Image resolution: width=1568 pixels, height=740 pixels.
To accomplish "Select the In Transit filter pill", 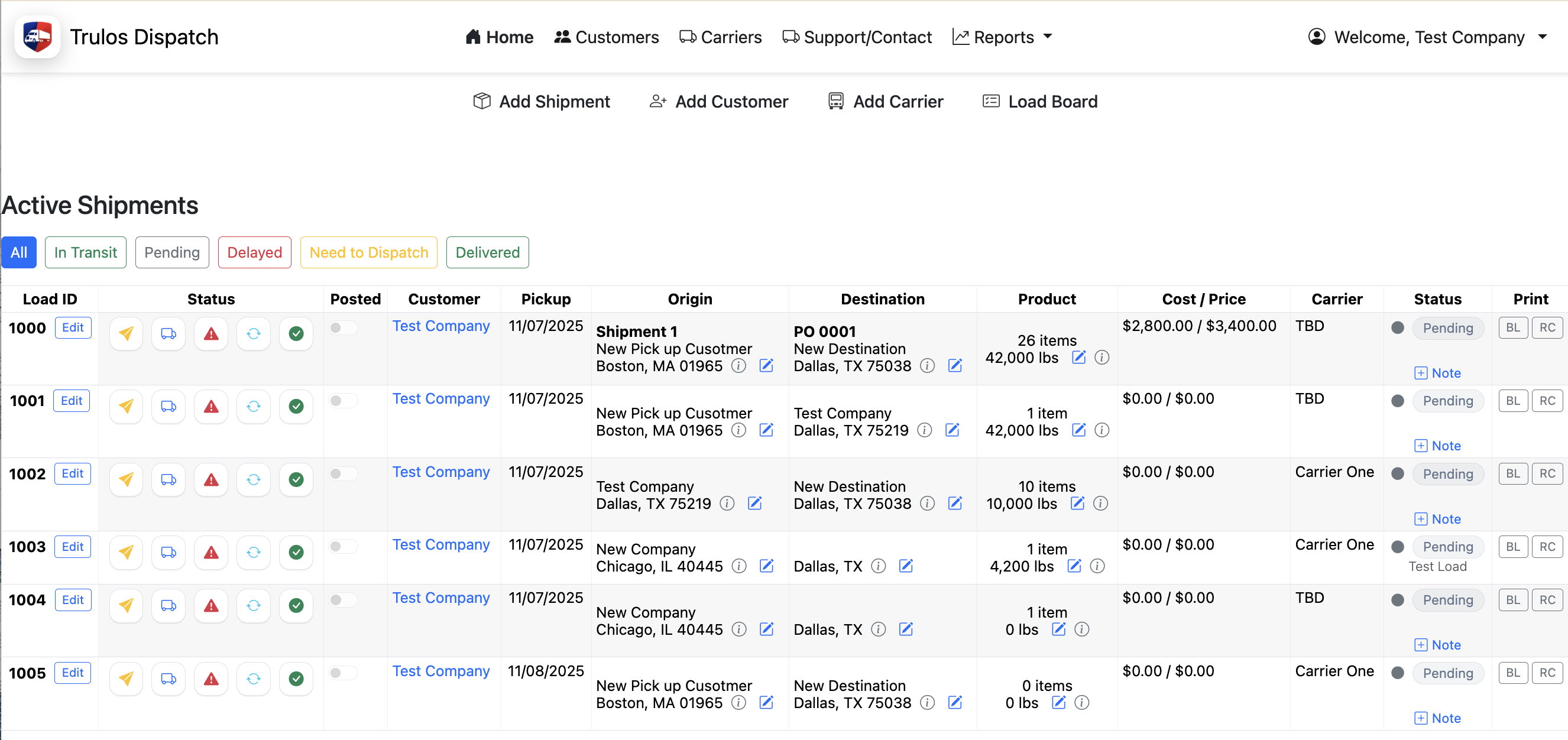I will 85,252.
